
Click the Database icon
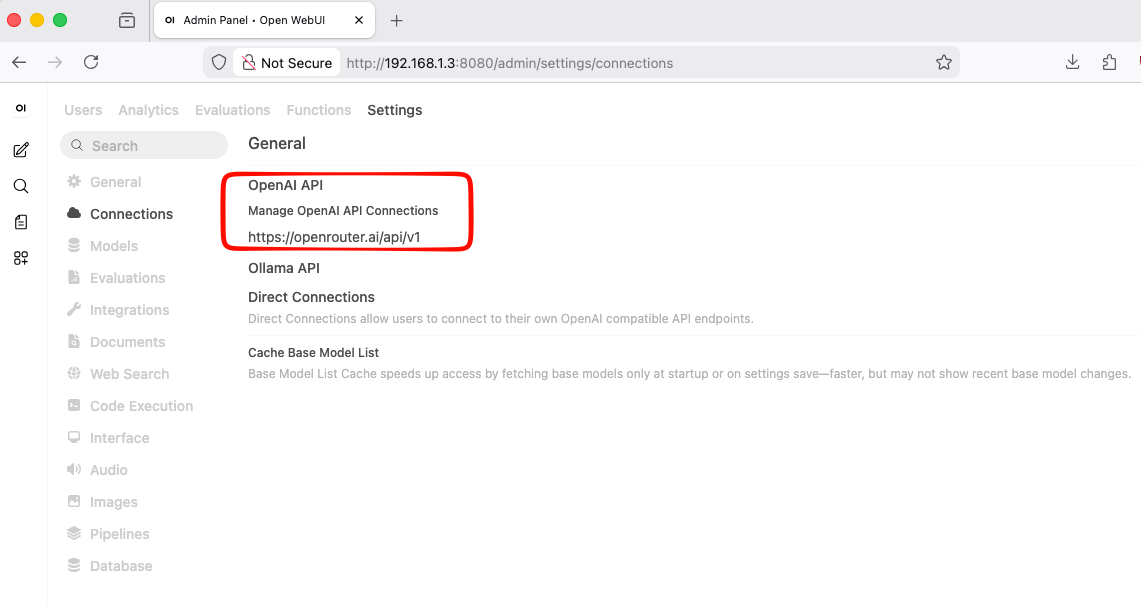click(x=73, y=566)
